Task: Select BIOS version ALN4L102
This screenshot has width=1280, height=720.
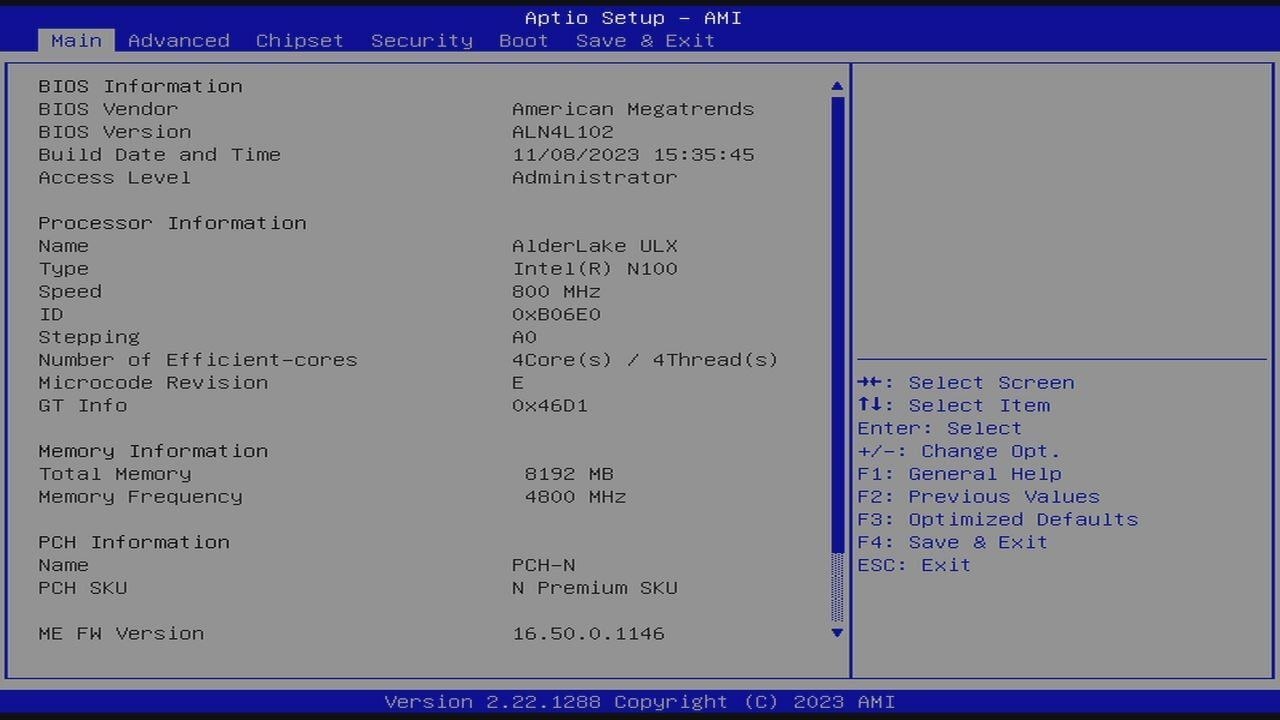Action: pyautogui.click(x=563, y=132)
